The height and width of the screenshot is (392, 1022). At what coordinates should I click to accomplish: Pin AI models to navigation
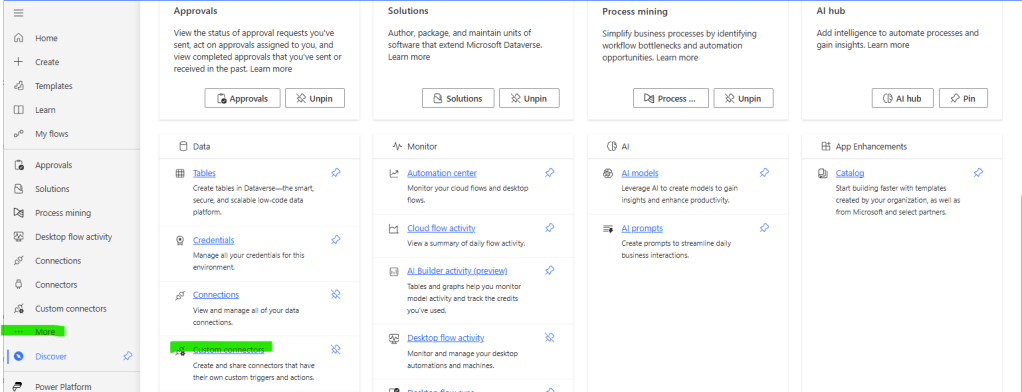[x=764, y=173]
